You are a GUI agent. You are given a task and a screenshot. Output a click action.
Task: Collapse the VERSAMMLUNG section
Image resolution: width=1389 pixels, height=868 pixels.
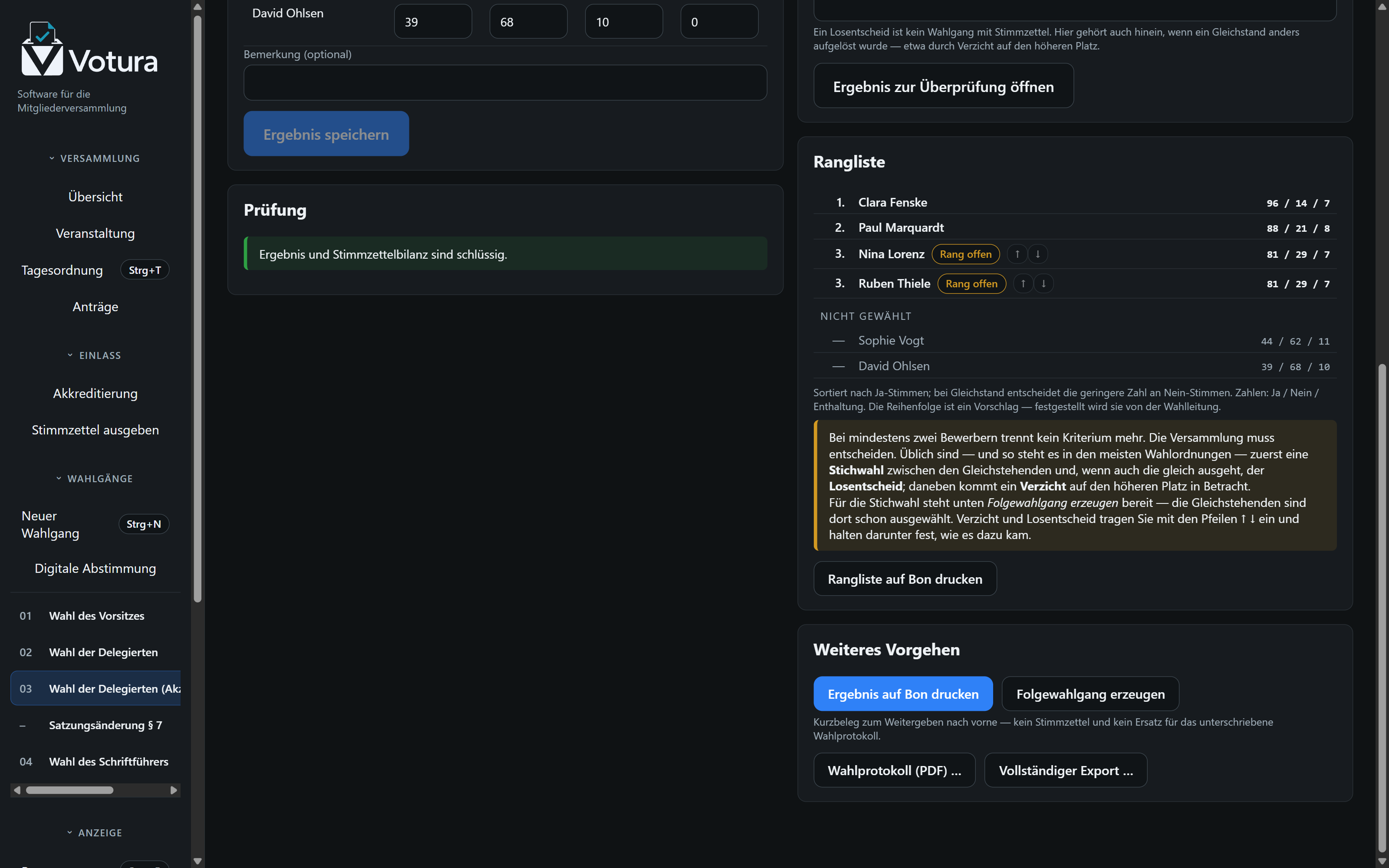(95, 158)
